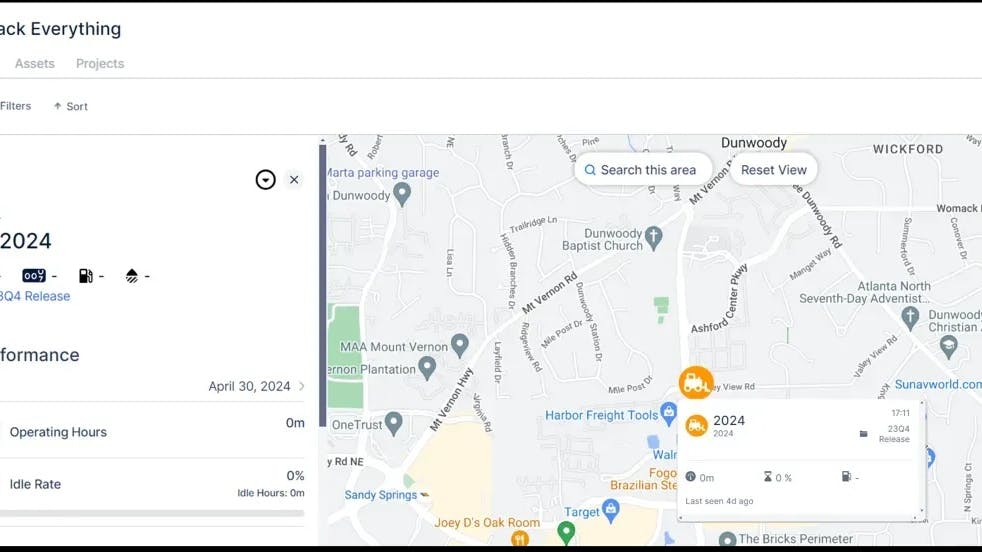Click the Dunwoody Christian school marker
This screenshot has width=982, height=552.
(949, 346)
